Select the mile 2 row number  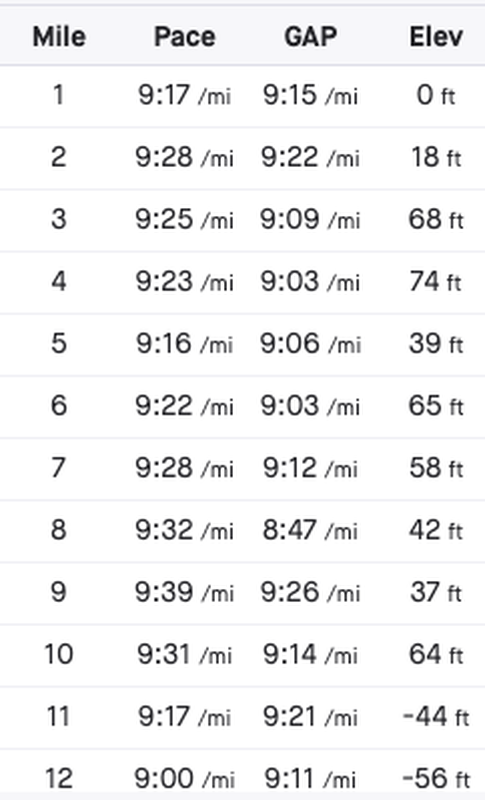(59, 157)
